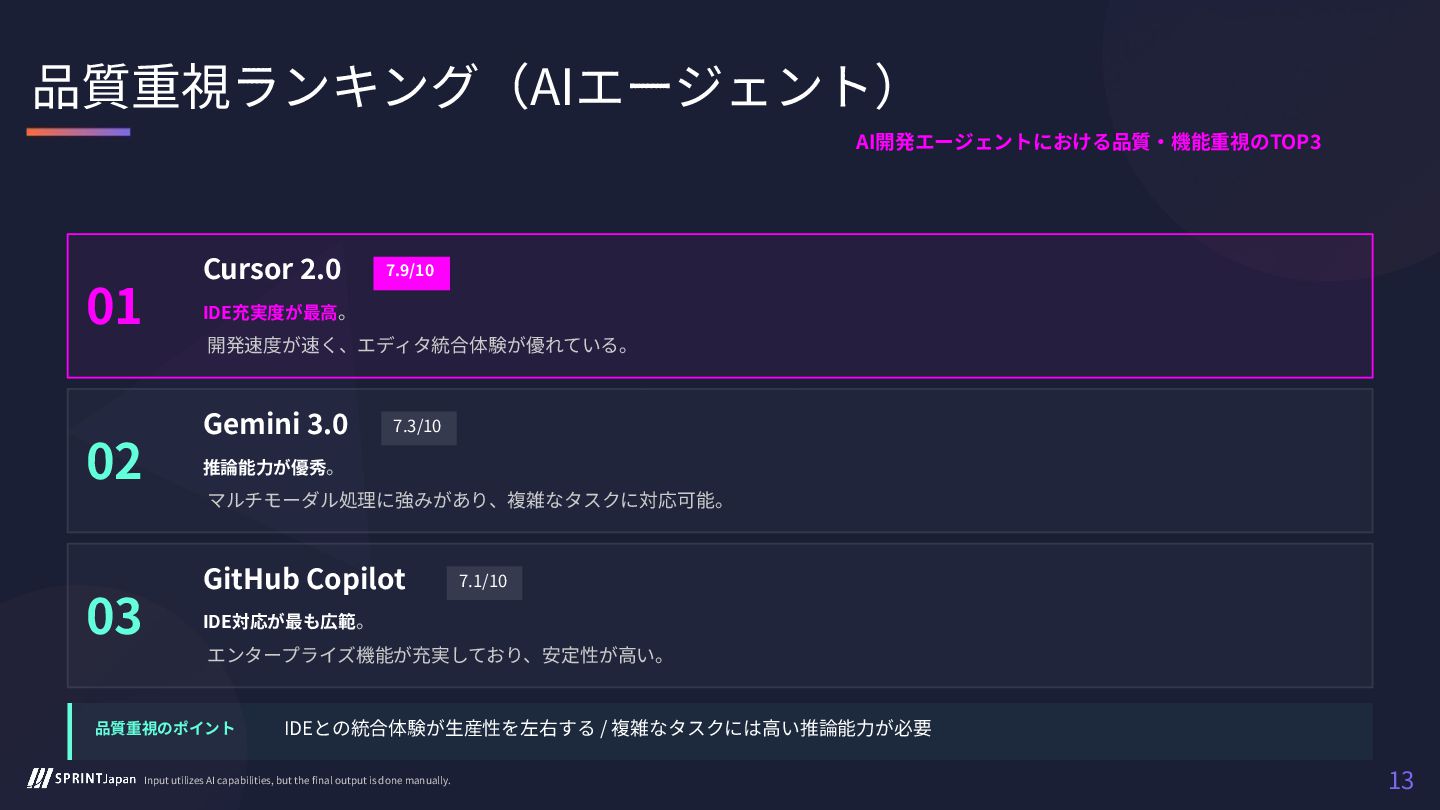
Task: Select the Gemini 3.0 heading
Action: click(275, 424)
